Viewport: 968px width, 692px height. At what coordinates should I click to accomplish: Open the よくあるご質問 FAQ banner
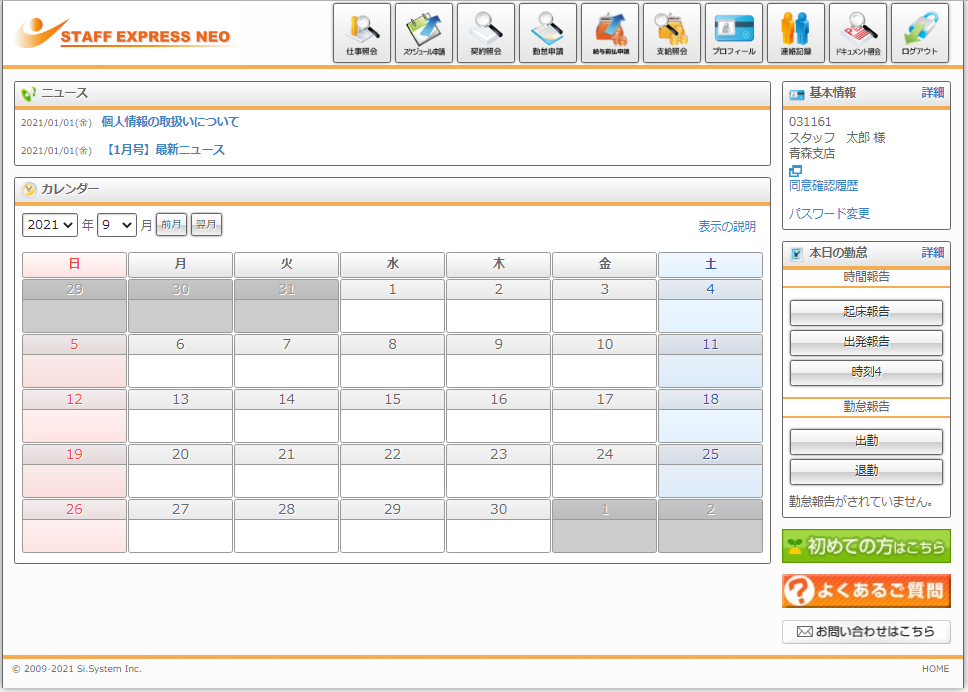(866, 591)
